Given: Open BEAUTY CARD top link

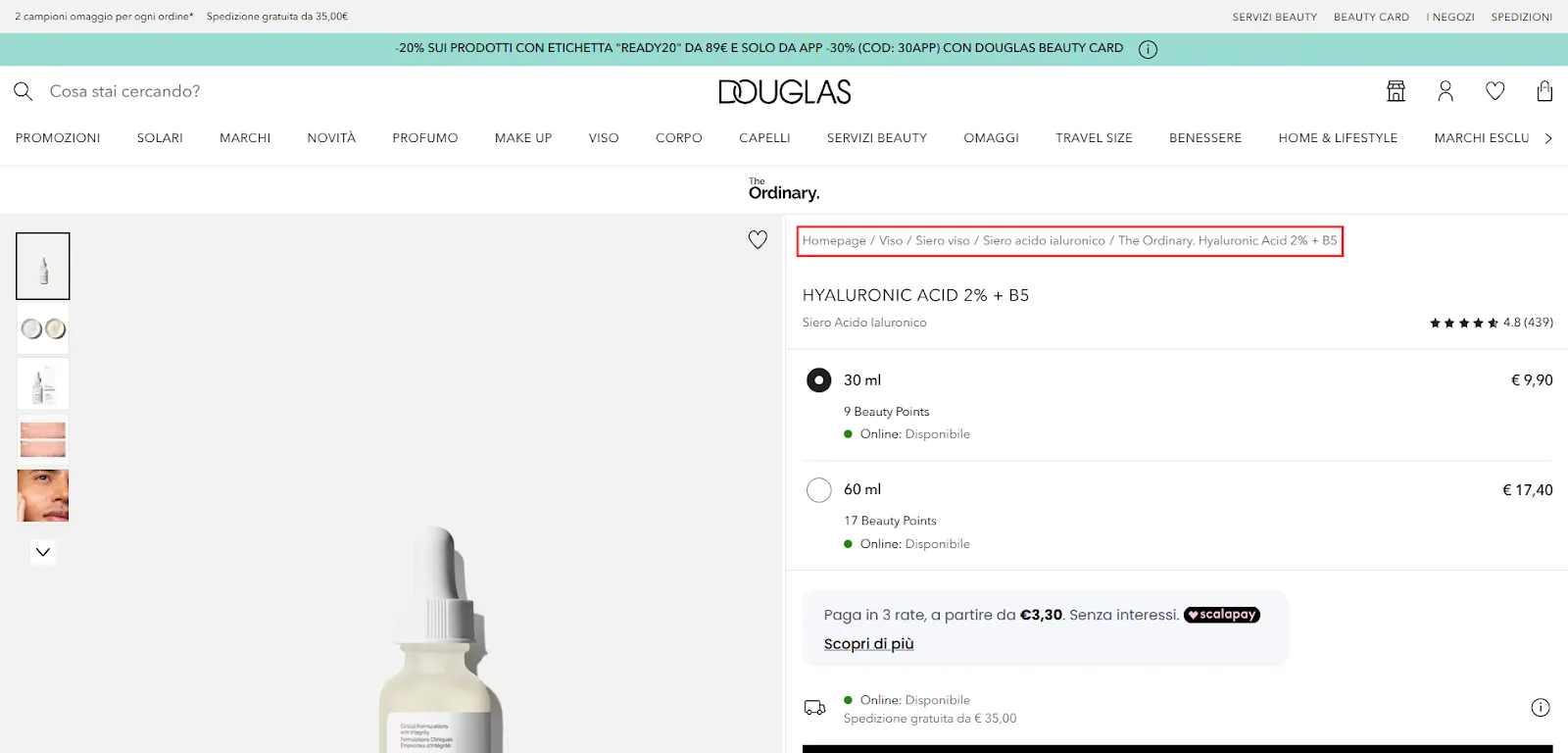Looking at the screenshot, I should point(1371,17).
